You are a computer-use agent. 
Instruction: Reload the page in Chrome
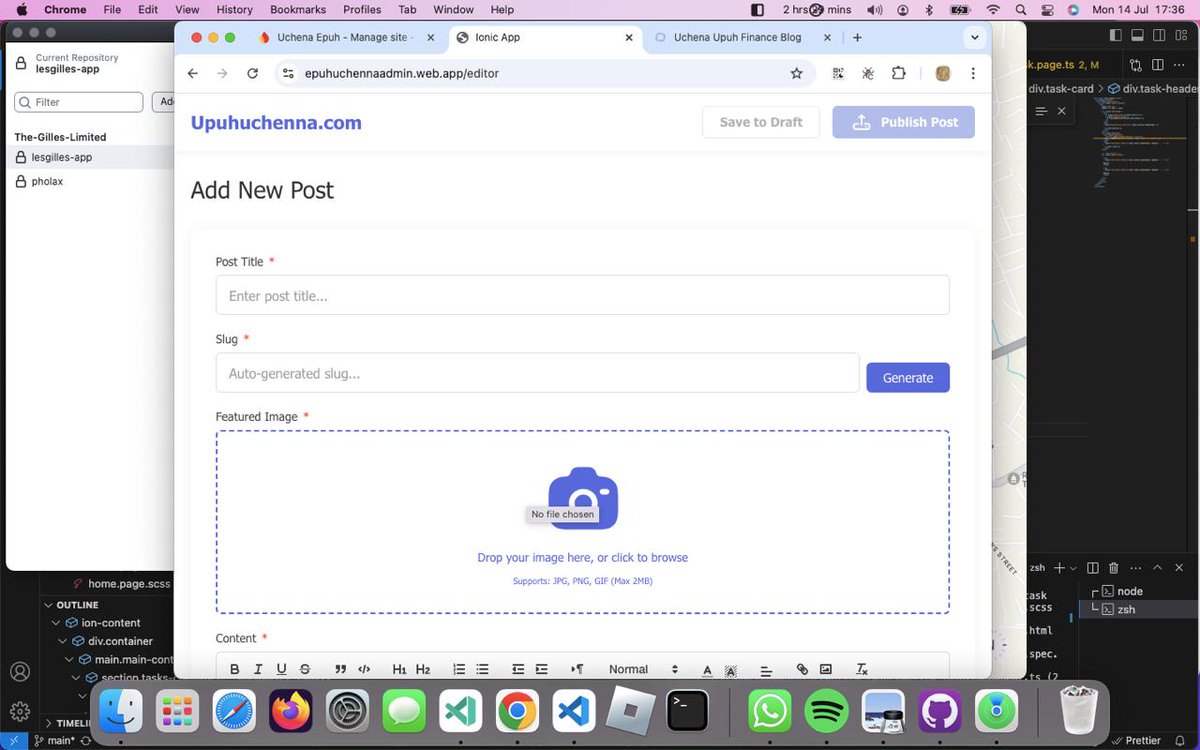coord(252,73)
